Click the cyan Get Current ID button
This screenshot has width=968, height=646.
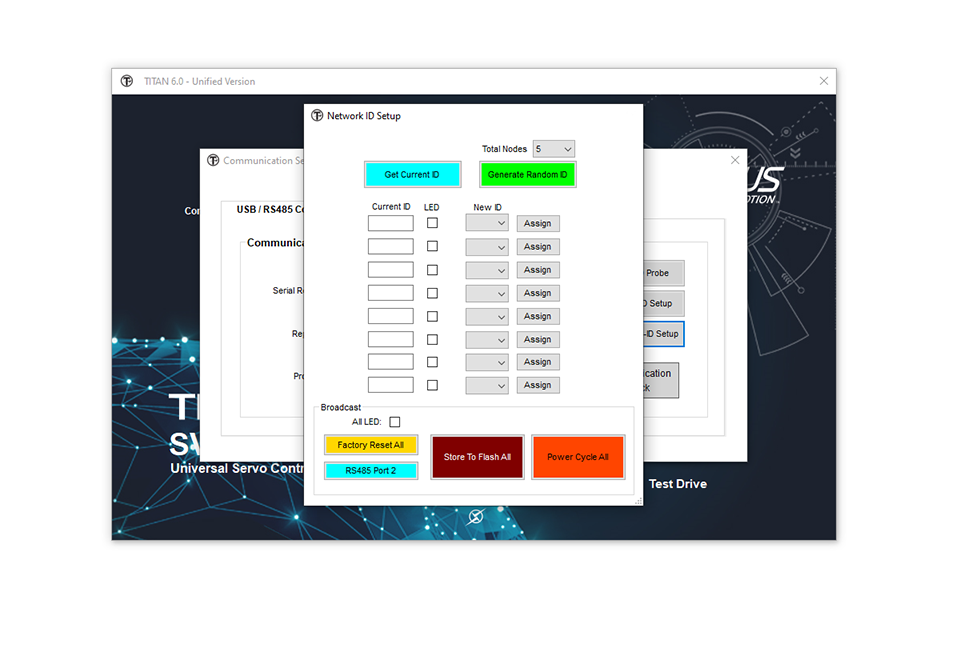pyautogui.click(x=412, y=175)
